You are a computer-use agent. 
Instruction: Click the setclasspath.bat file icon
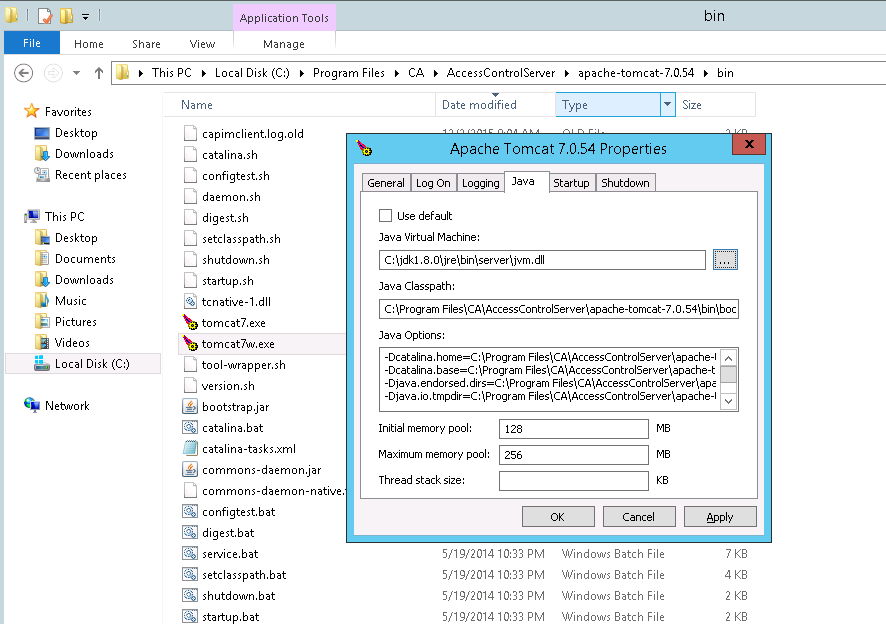tap(190, 575)
